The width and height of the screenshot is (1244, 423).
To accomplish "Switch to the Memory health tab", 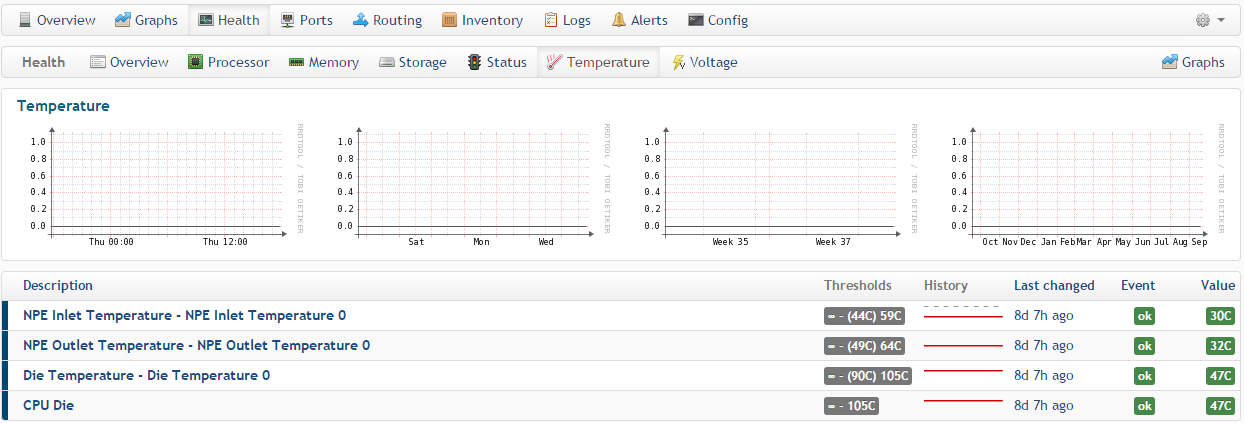I will tap(323, 62).
